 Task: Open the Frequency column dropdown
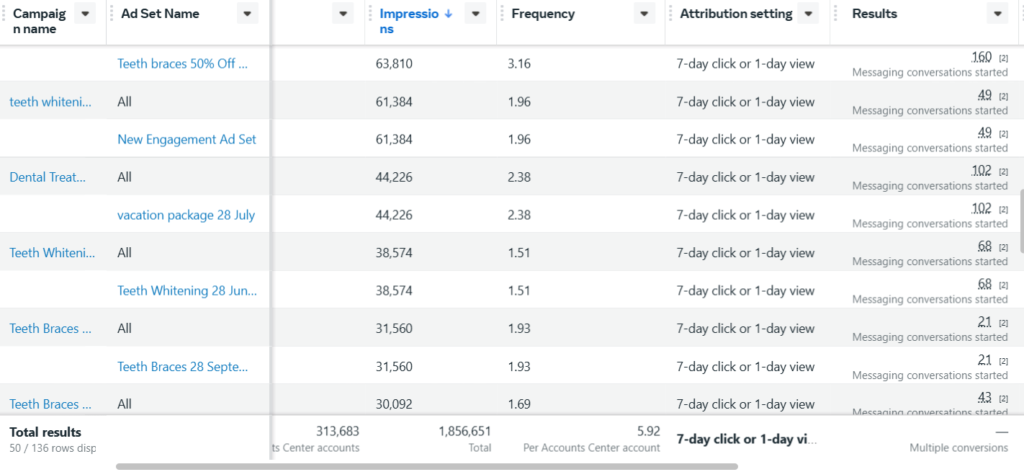point(643,14)
